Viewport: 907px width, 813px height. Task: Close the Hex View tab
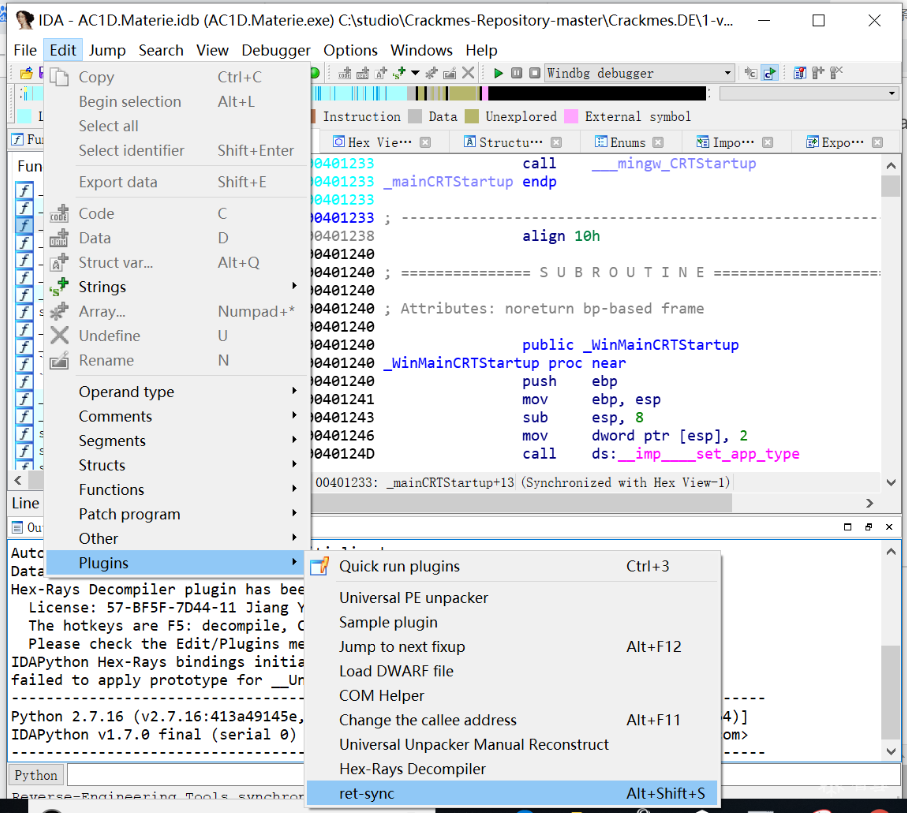point(425,142)
